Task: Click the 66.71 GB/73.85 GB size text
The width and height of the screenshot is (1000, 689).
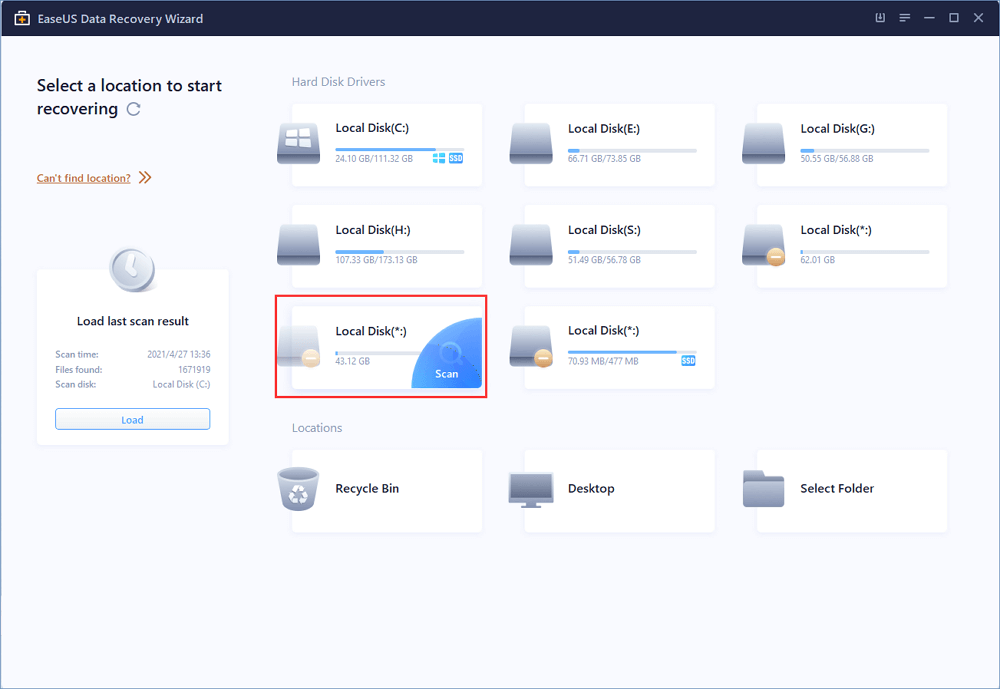Action: tap(604, 158)
